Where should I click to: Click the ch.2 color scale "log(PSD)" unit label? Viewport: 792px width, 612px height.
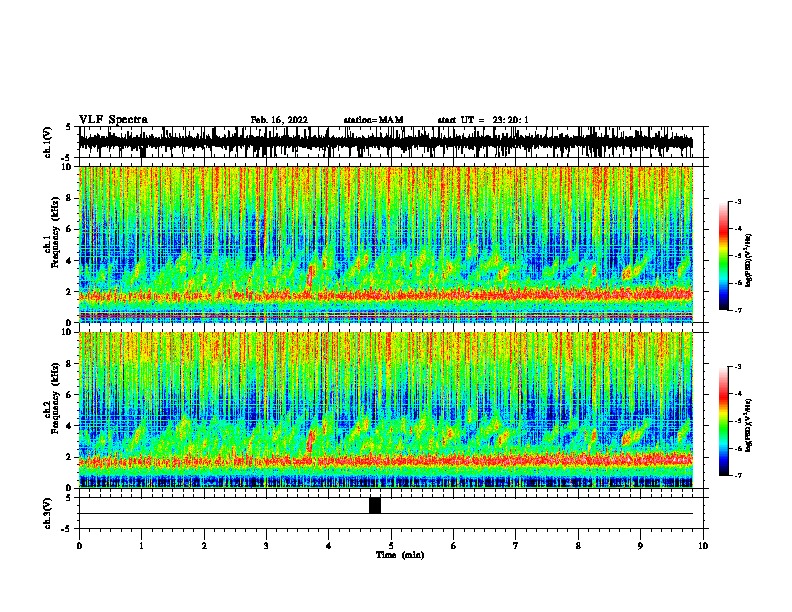point(749,425)
